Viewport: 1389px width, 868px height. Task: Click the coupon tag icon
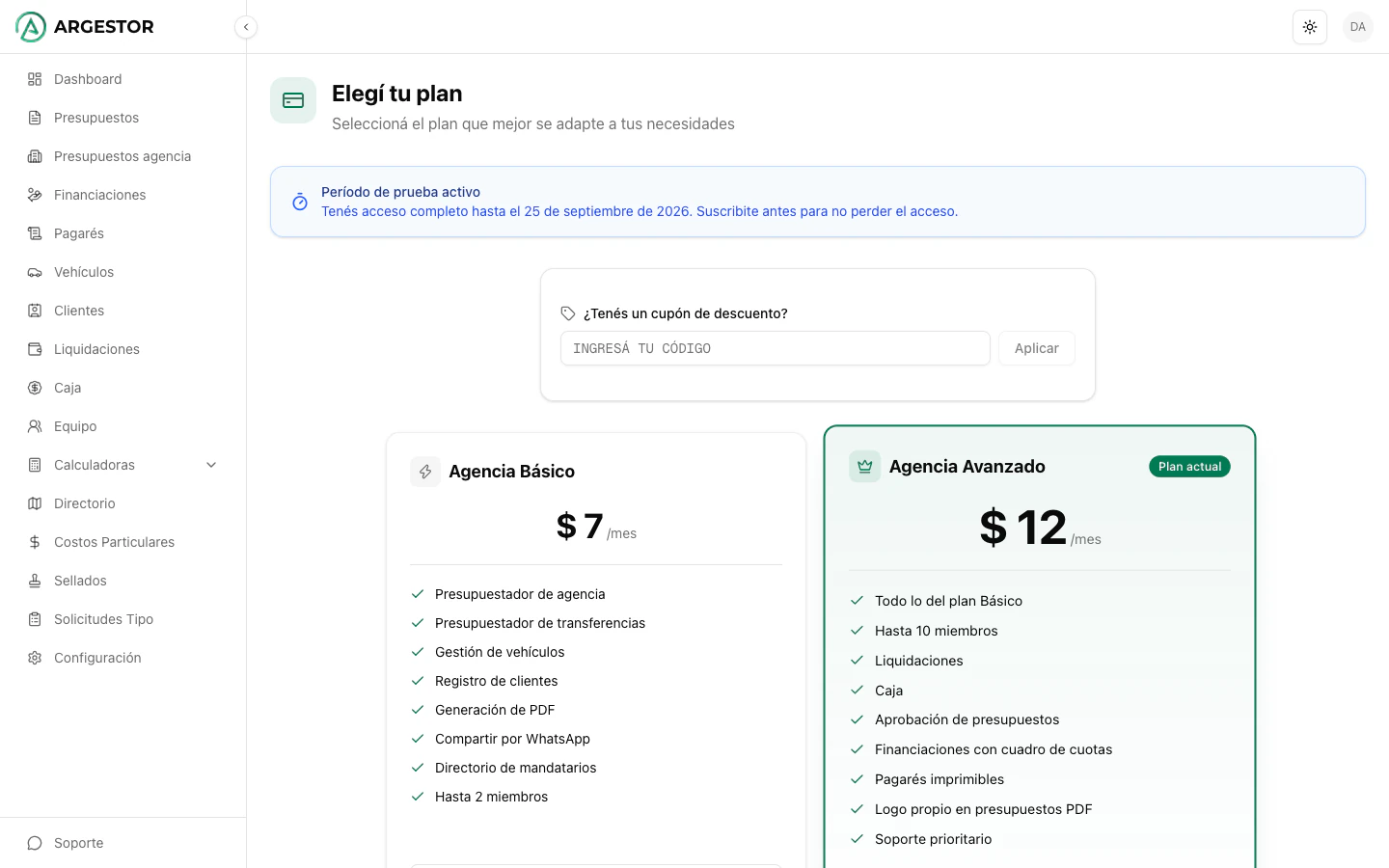568,313
